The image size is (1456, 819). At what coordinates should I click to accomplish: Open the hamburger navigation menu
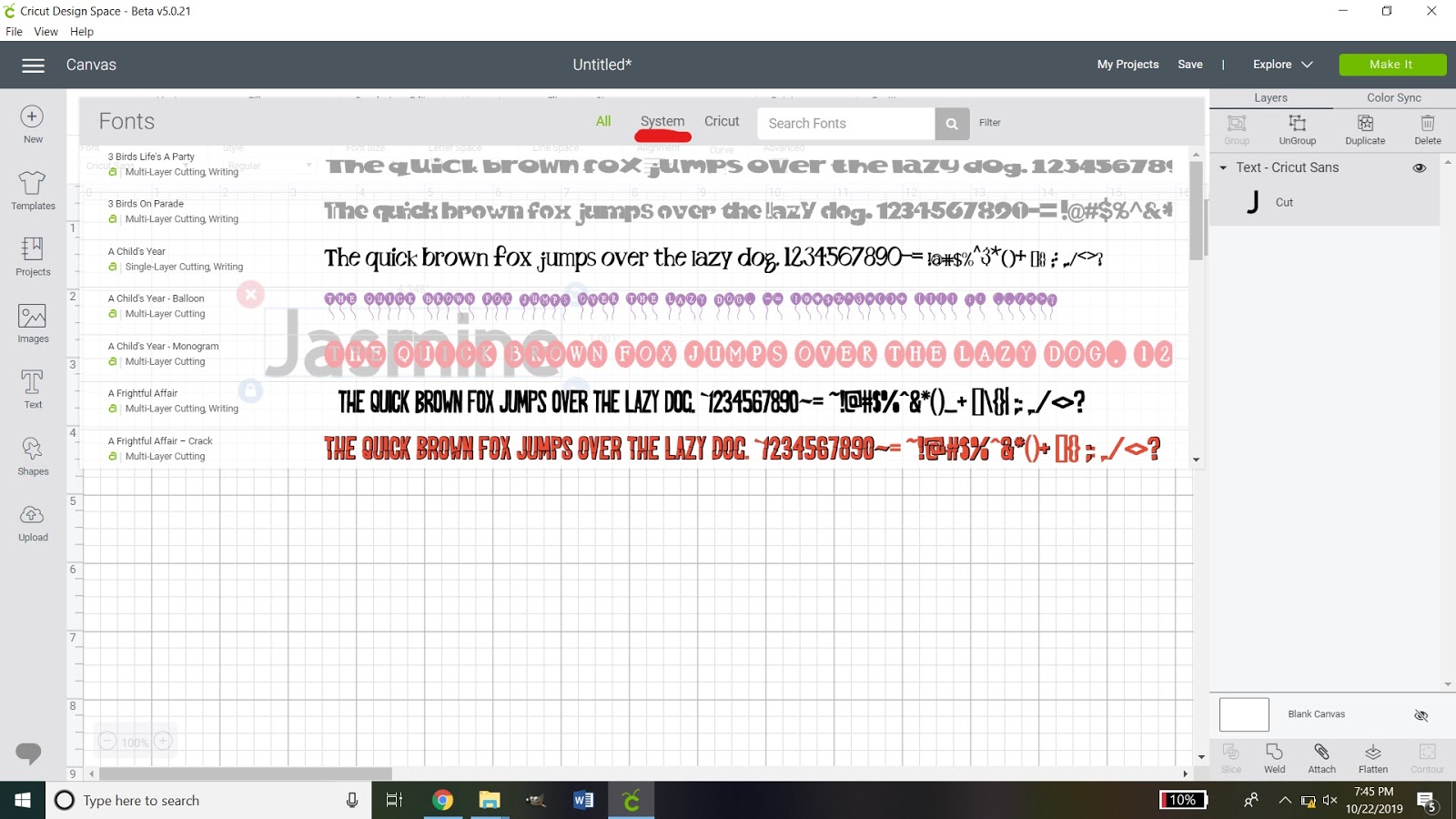pos(33,66)
